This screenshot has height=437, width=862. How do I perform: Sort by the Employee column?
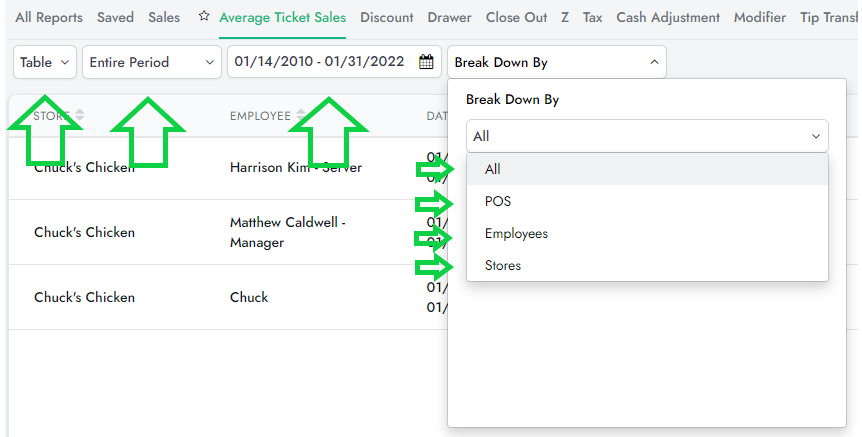[x=300, y=116]
